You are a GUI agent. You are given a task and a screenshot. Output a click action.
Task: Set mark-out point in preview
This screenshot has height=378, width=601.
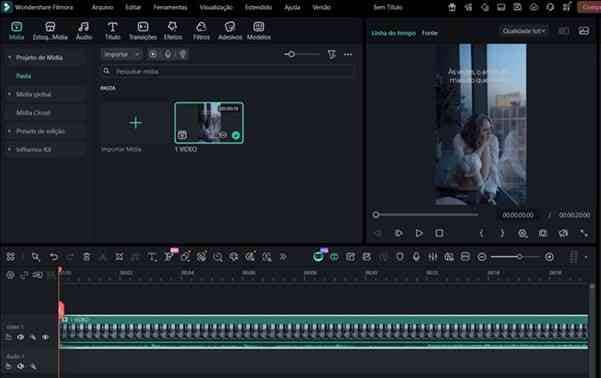(x=502, y=233)
